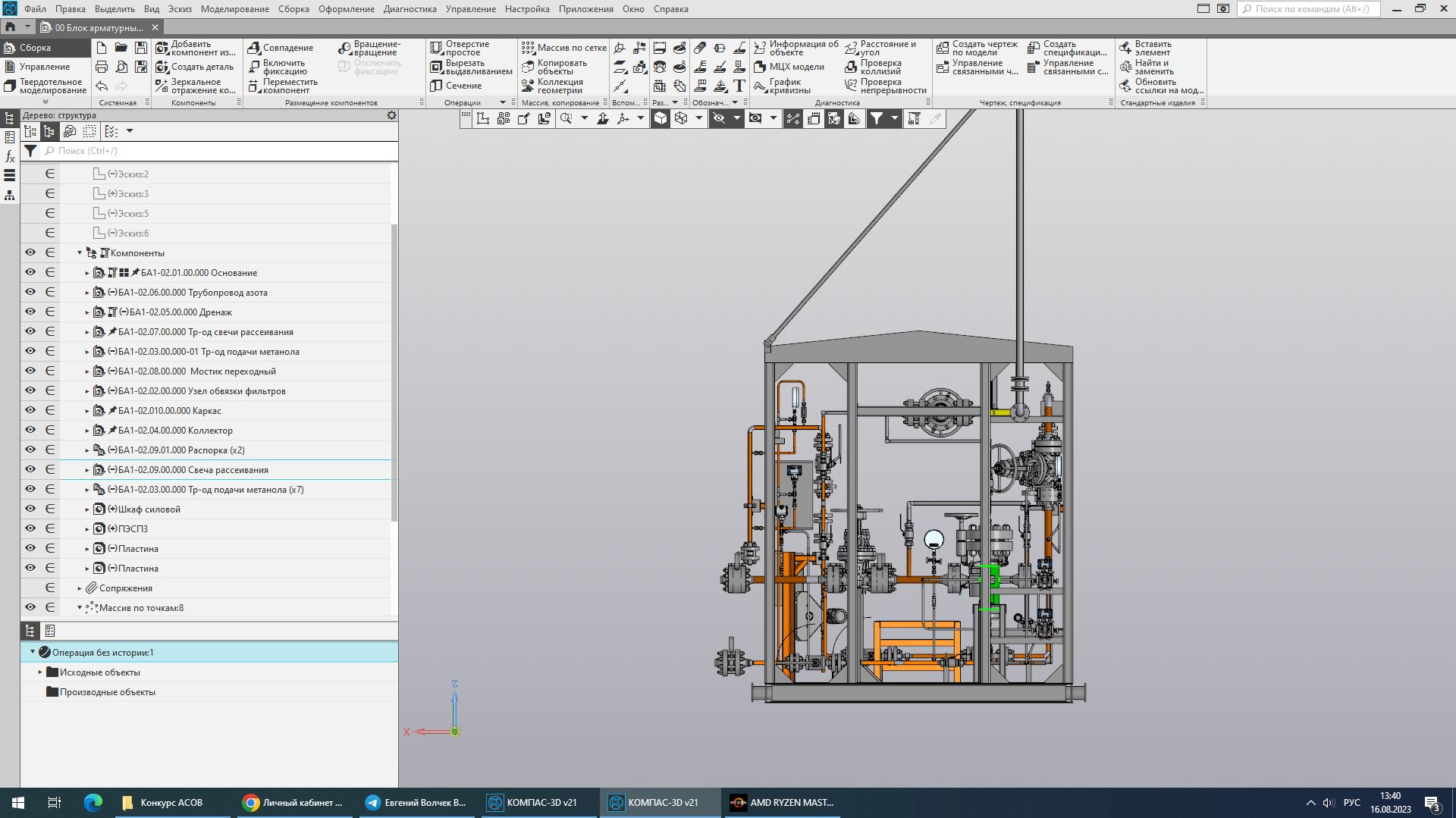Viewport: 1456px width, 818px height.
Task: Collapse the 'Компоненты' tree group
Action: pyautogui.click(x=80, y=253)
